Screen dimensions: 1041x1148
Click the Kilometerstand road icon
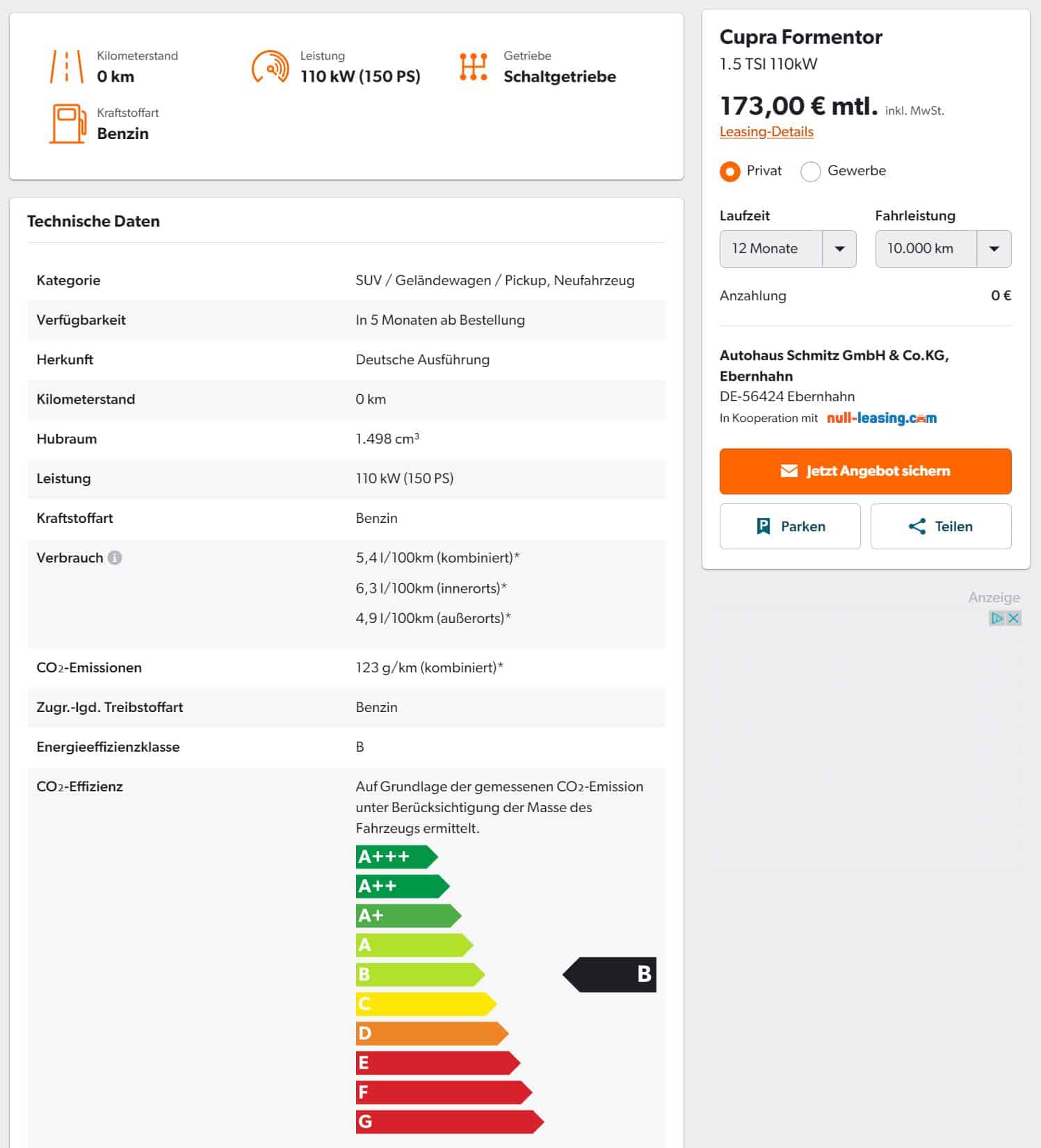pyautogui.click(x=66, y=67)
